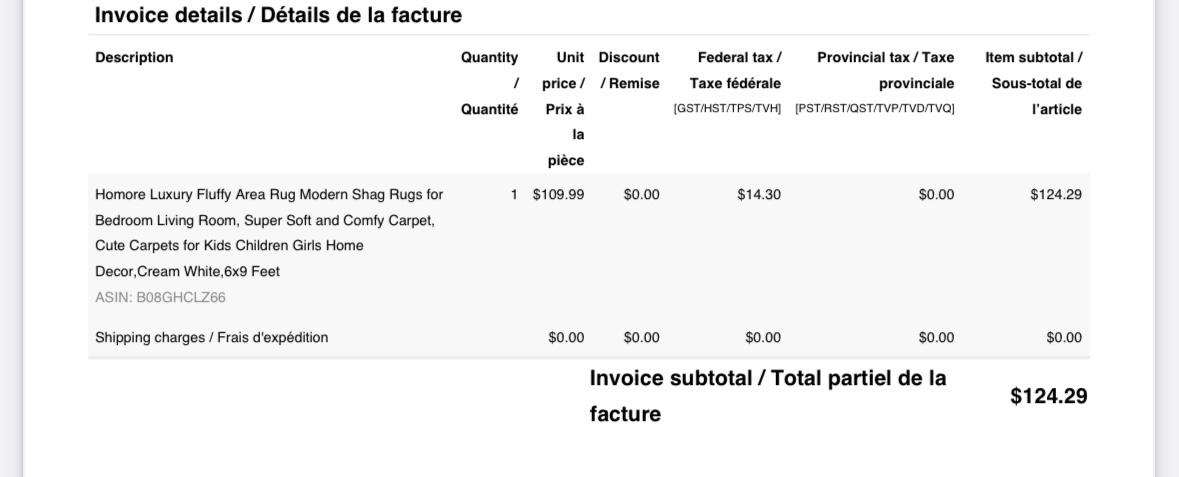1179x477 pixels.
Task: Click the Homore Luxury Fluffy Area Rug description
Action: pyautogui.click(x=269, y=233)
